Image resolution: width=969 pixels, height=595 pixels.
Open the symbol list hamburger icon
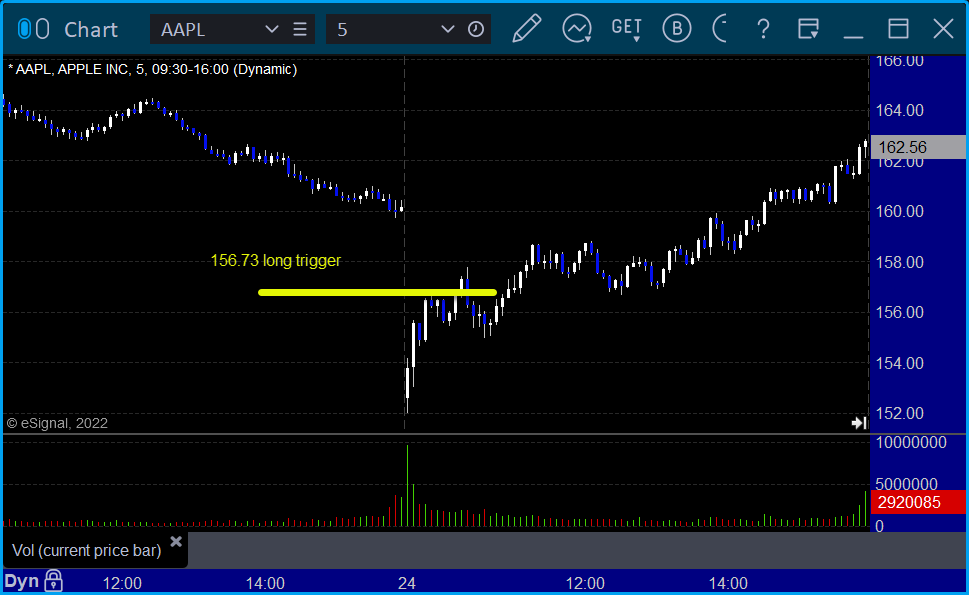300,29
